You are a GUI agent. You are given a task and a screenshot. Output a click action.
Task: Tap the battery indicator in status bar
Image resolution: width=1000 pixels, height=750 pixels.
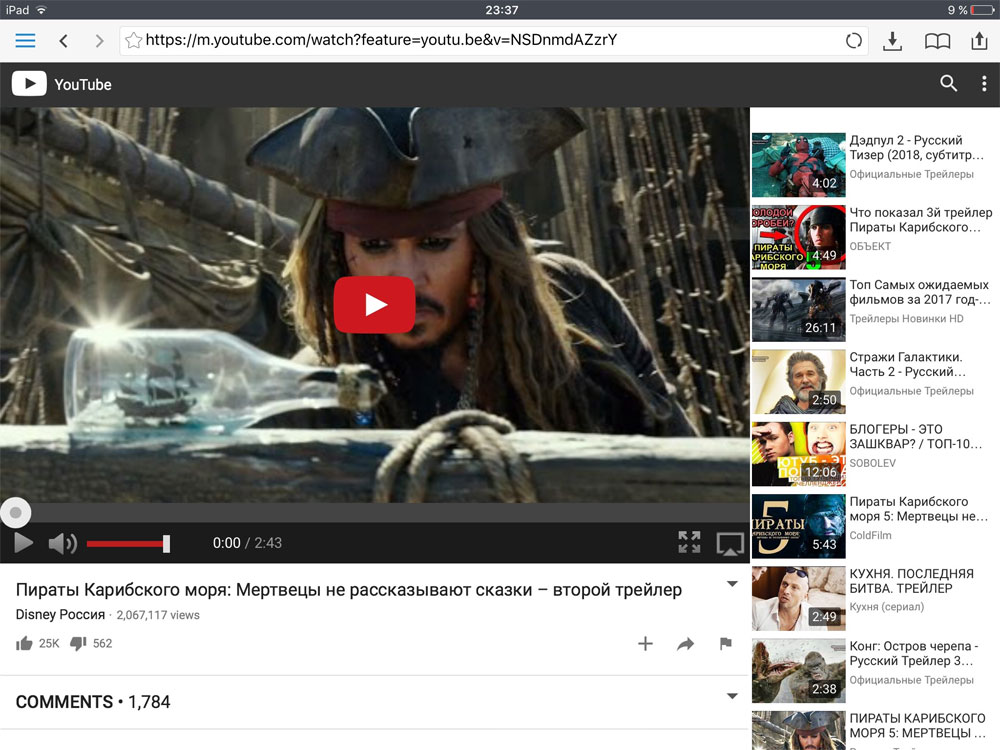click(982, 10)
